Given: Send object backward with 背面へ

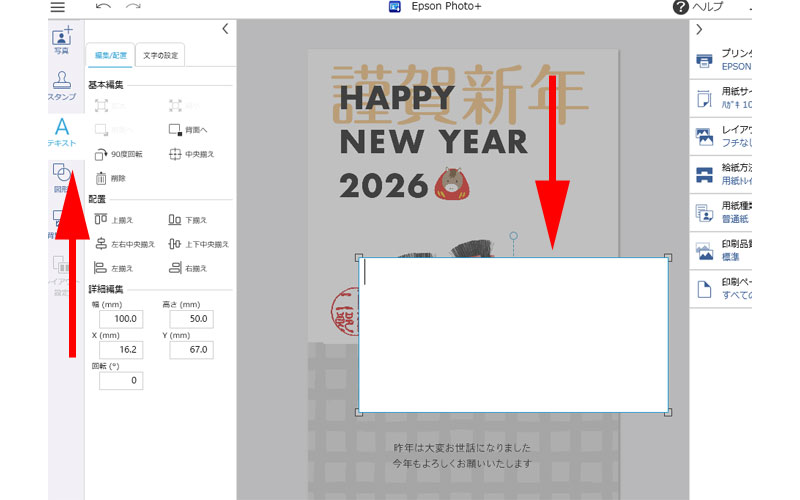Looking at the screenshot, I should pyautogui.click(x=188, y=130).
